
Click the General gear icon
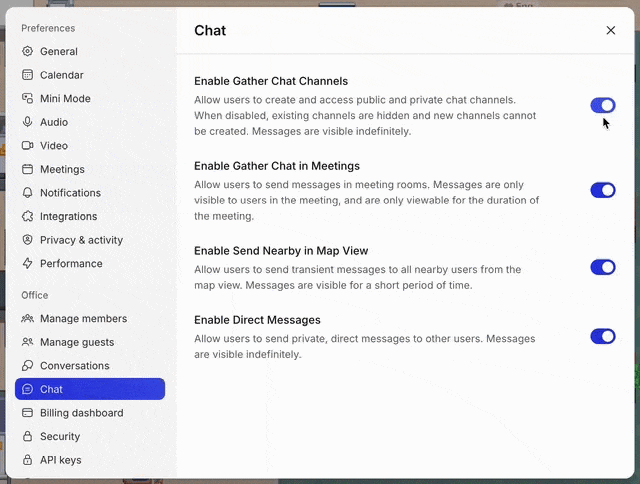tap(27, 51)
